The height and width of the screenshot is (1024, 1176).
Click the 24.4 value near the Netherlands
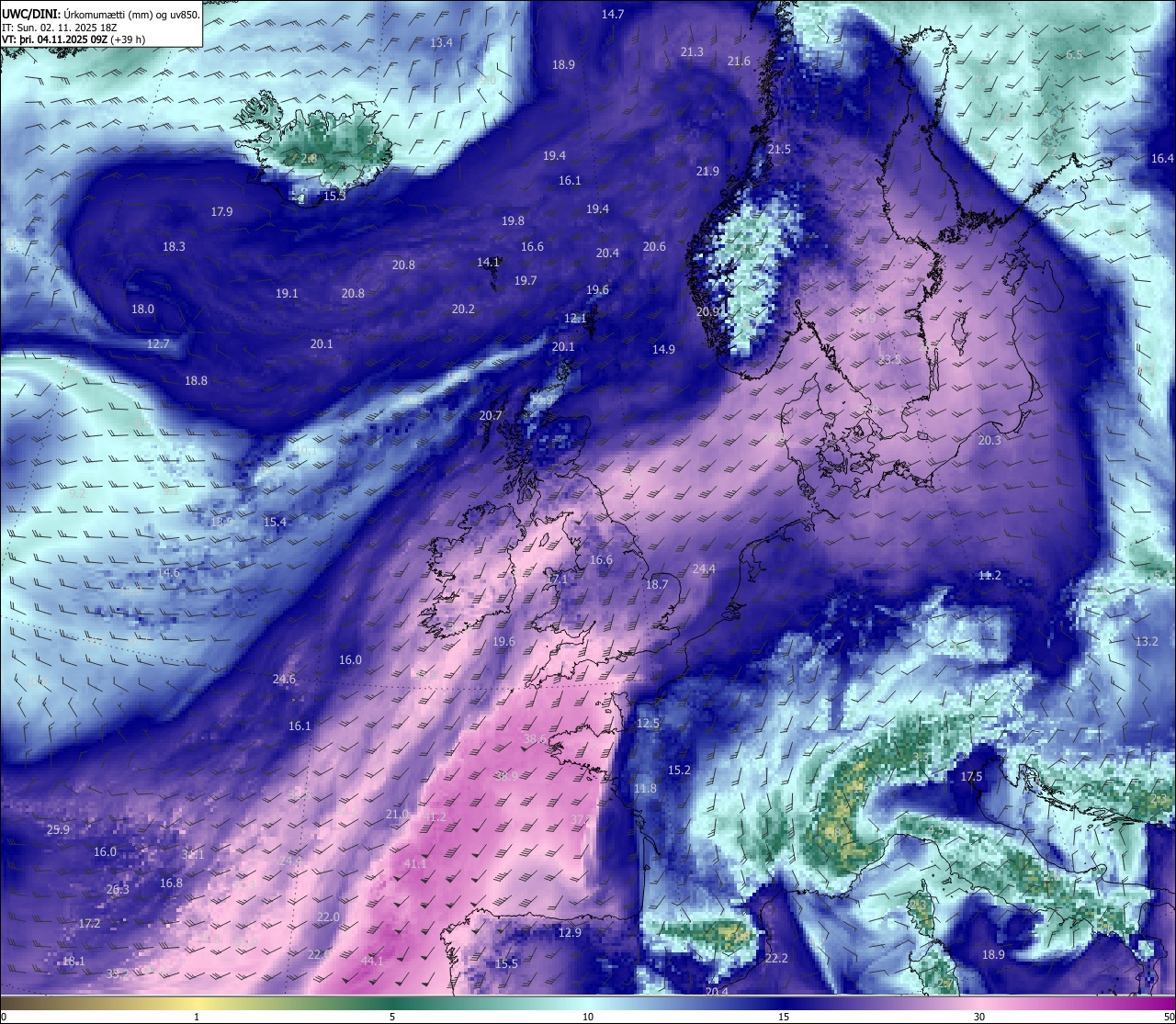click(x=704, y=568)
